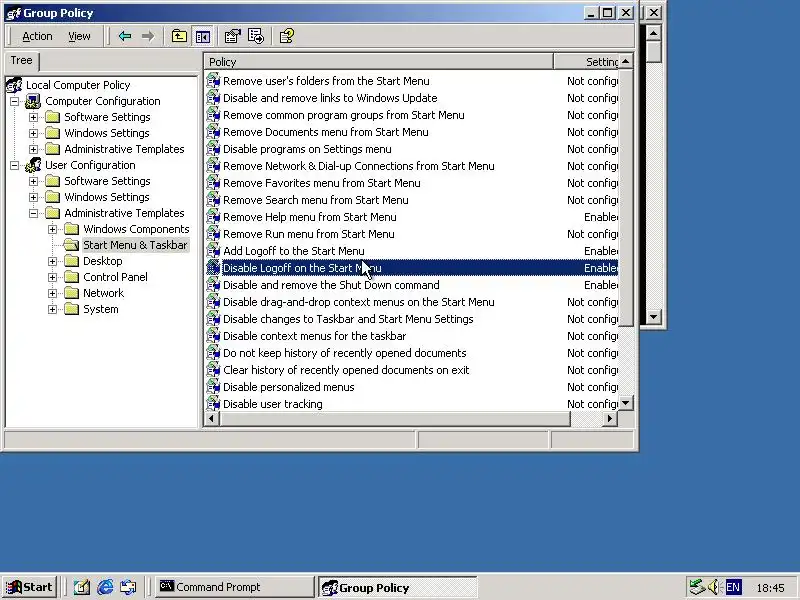Expand the Control Panel node
The image size is (800, 600).
point(53,277)
